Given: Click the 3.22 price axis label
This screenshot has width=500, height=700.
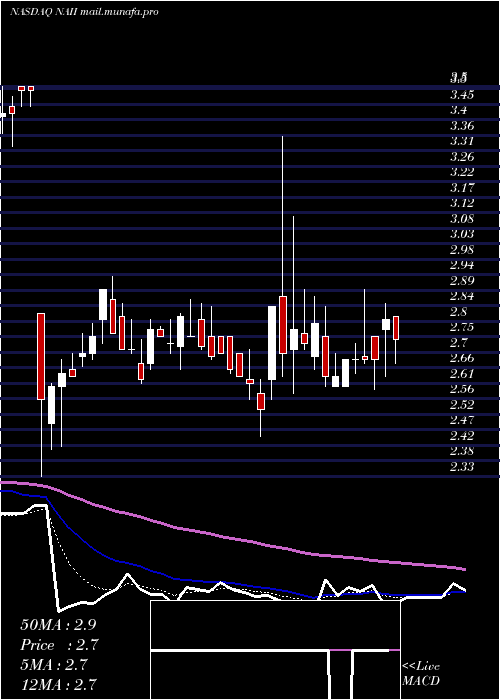Looking at the screenshot, I should click(x=462, y=172).
